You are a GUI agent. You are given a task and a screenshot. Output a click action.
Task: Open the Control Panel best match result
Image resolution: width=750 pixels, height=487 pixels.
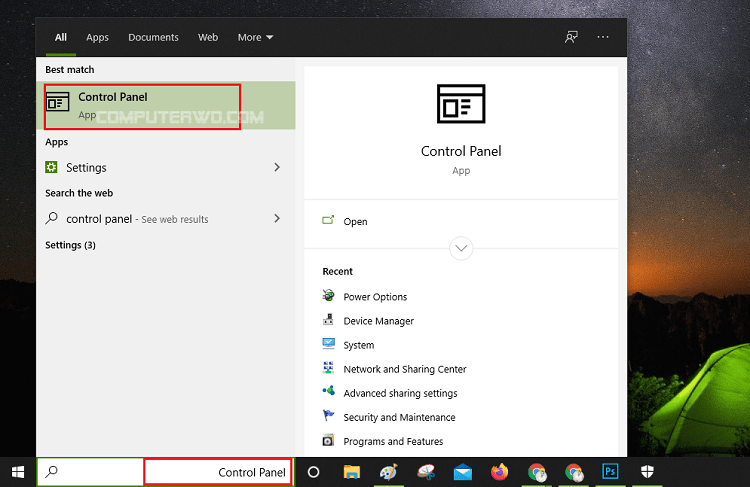coord(165,106)
